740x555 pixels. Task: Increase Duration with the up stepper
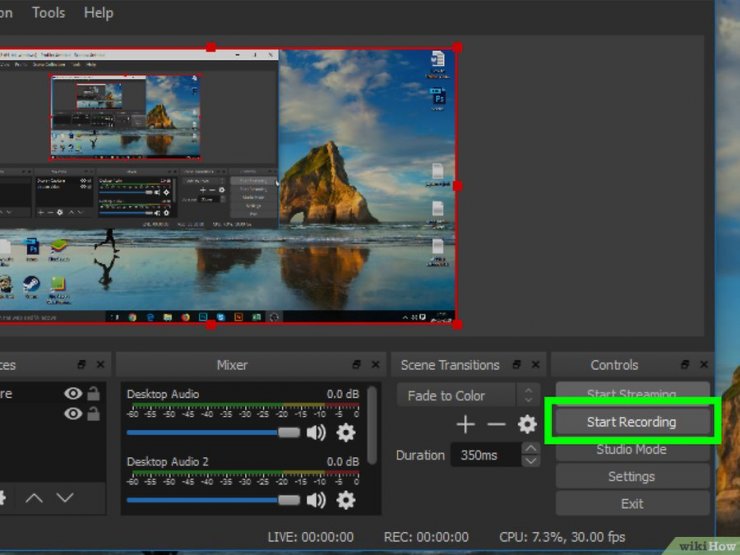pos(531,448)
